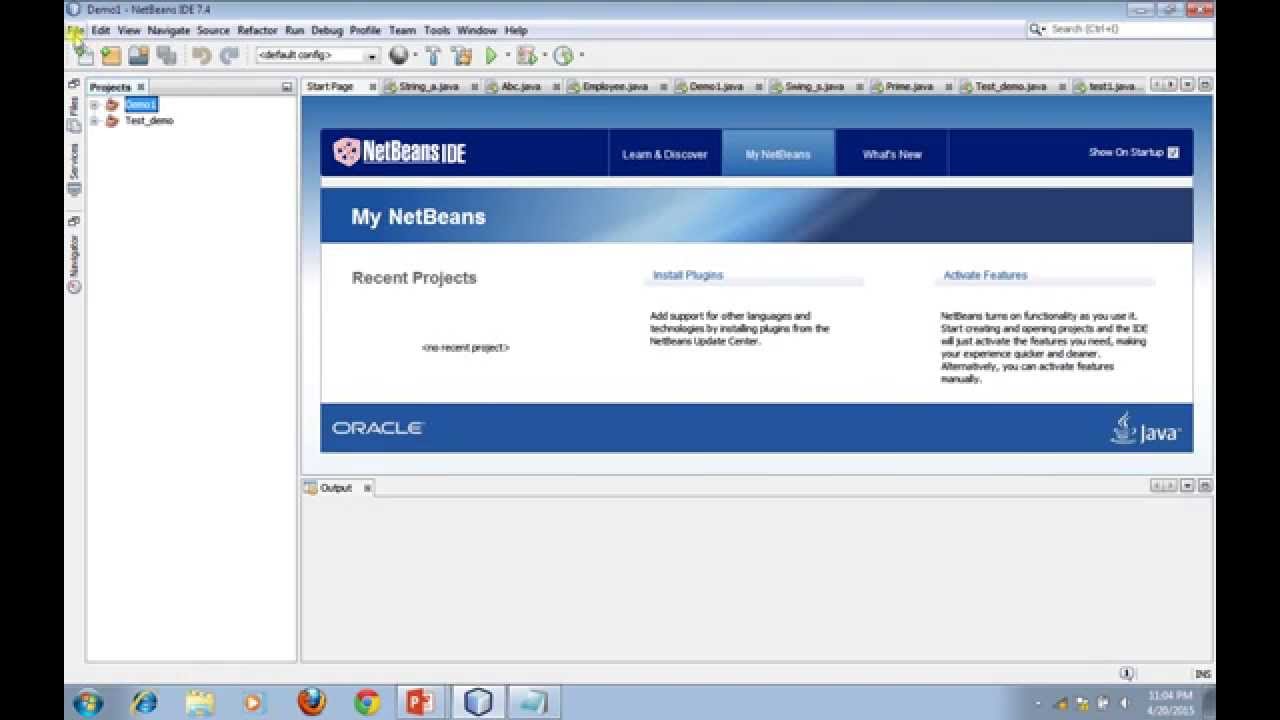The image size is (1280, 720).
Task: Open the Navigator side panel
Action: (x=74, y=265)
